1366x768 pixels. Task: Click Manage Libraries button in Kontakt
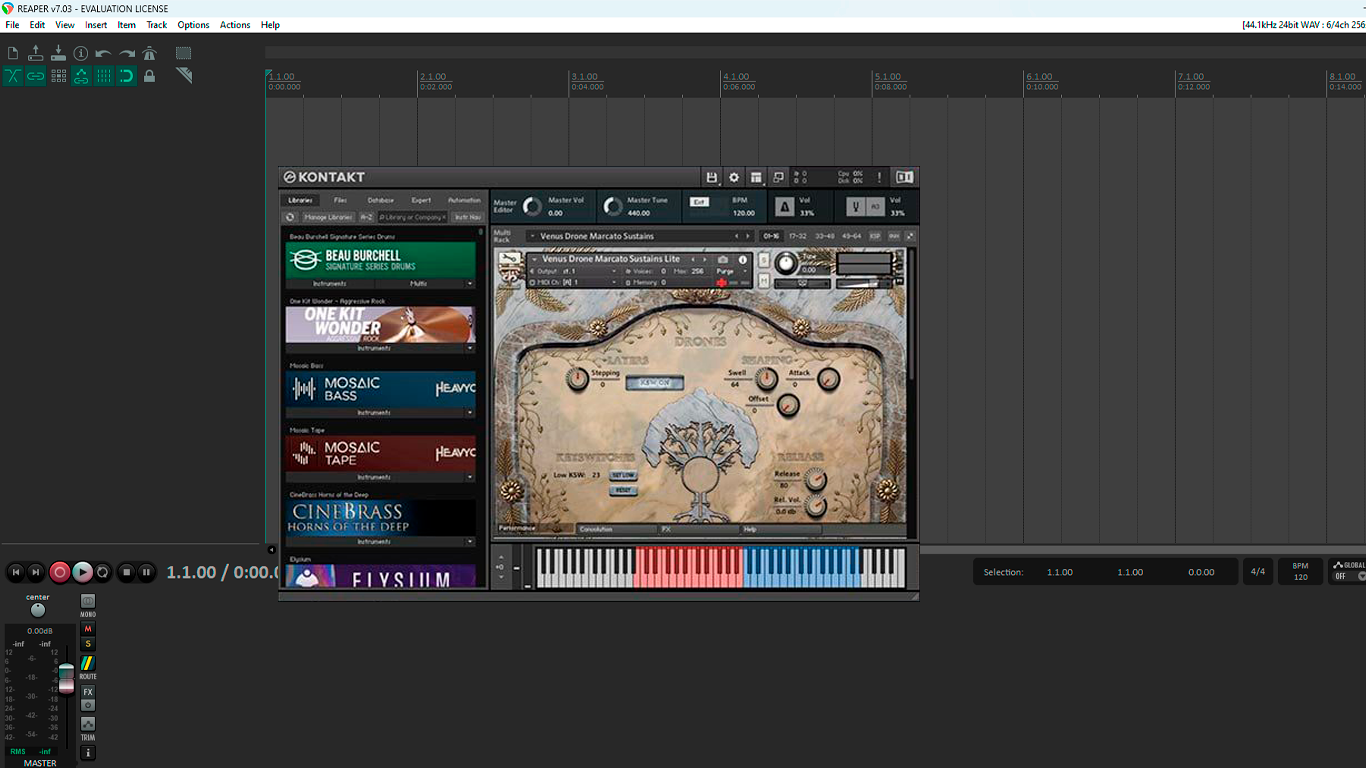pyautogui.click(x=328, y=217)
